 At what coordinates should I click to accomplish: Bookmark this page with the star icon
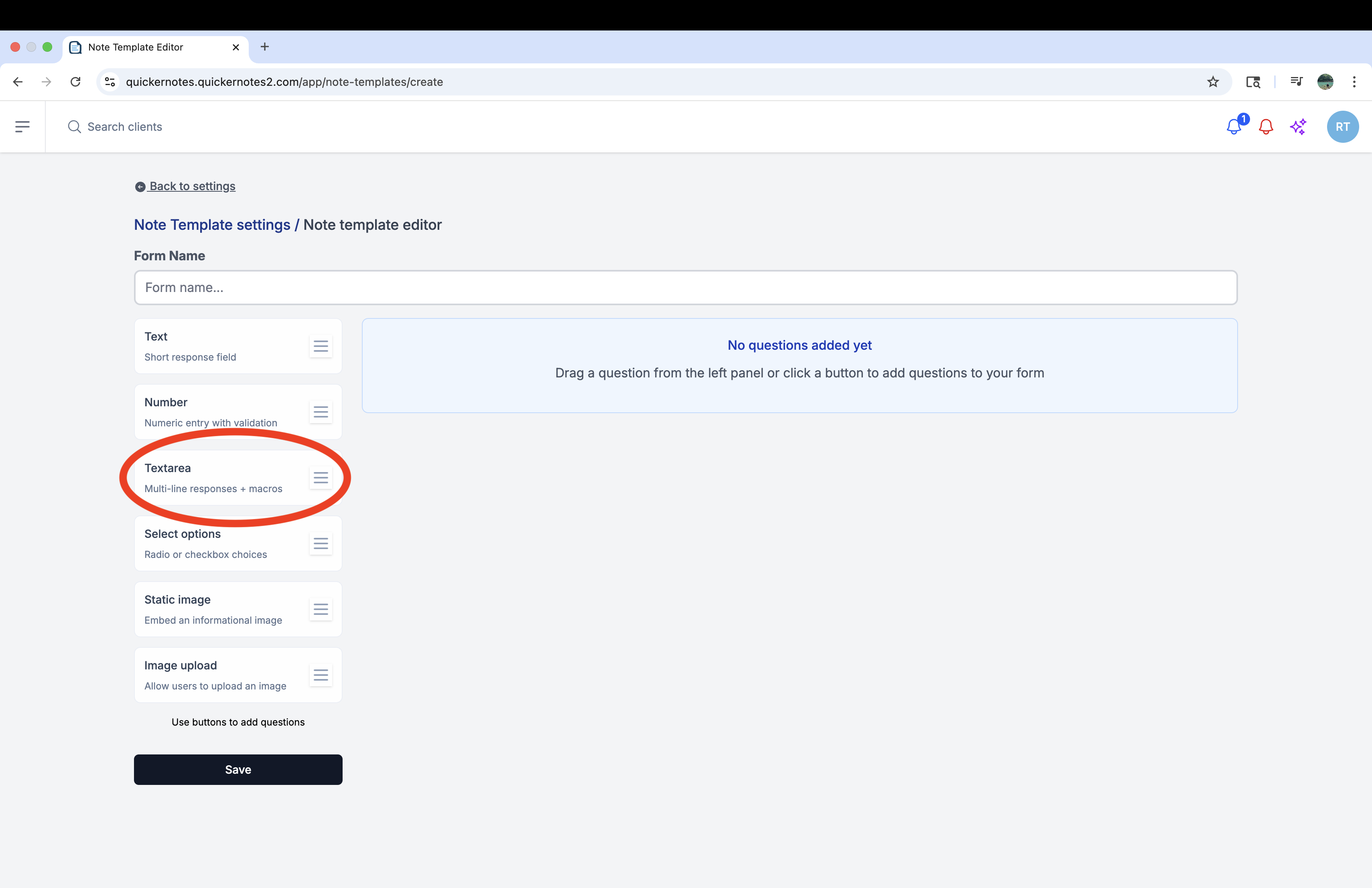pos(1213,82)
